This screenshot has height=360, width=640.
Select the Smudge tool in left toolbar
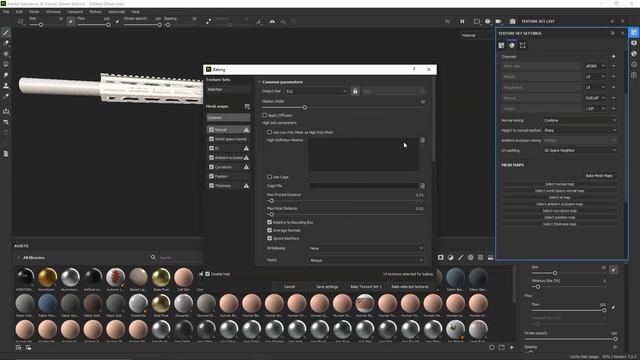coord(6,75)
